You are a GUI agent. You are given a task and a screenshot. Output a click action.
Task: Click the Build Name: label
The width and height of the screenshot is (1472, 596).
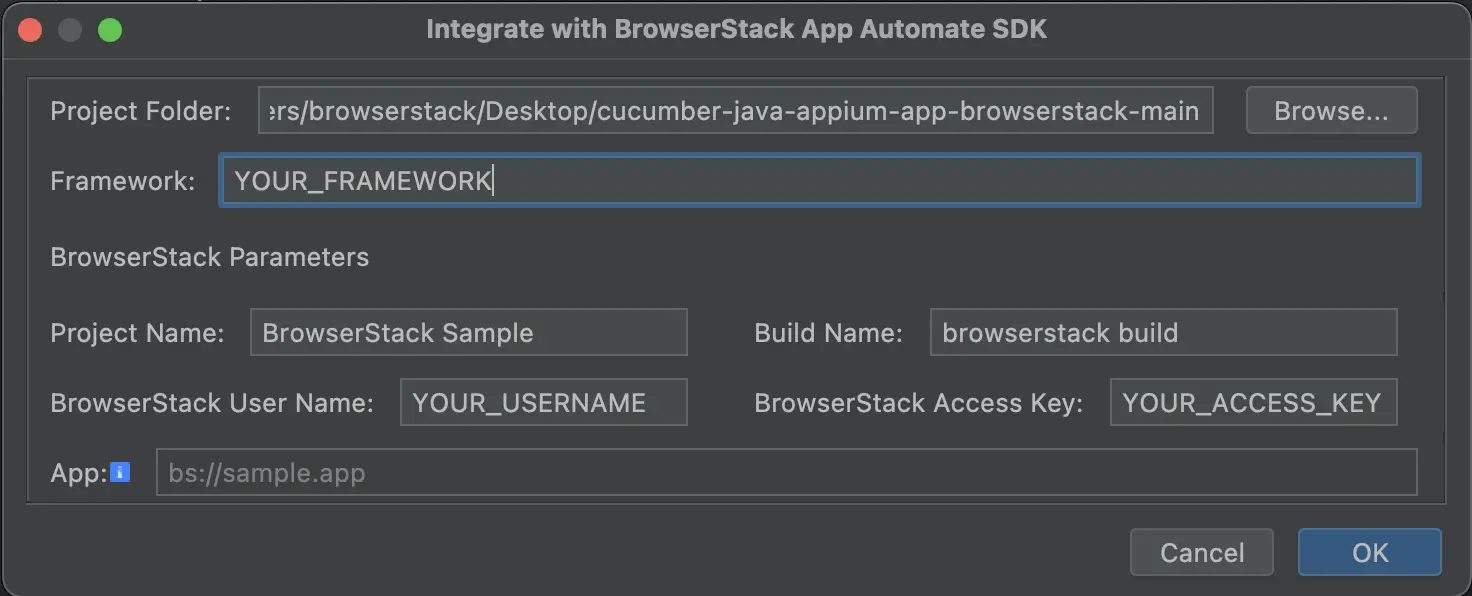tap(828, 333)
